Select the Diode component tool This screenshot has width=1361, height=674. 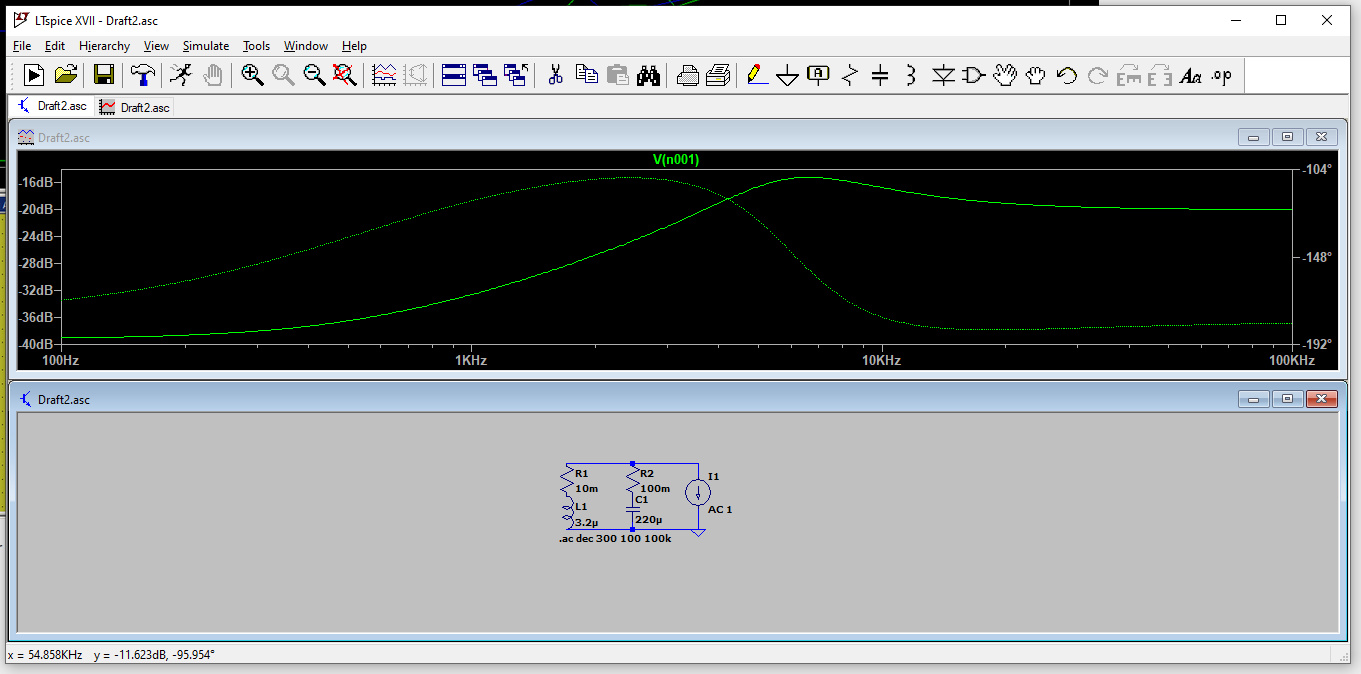[943, 75]
